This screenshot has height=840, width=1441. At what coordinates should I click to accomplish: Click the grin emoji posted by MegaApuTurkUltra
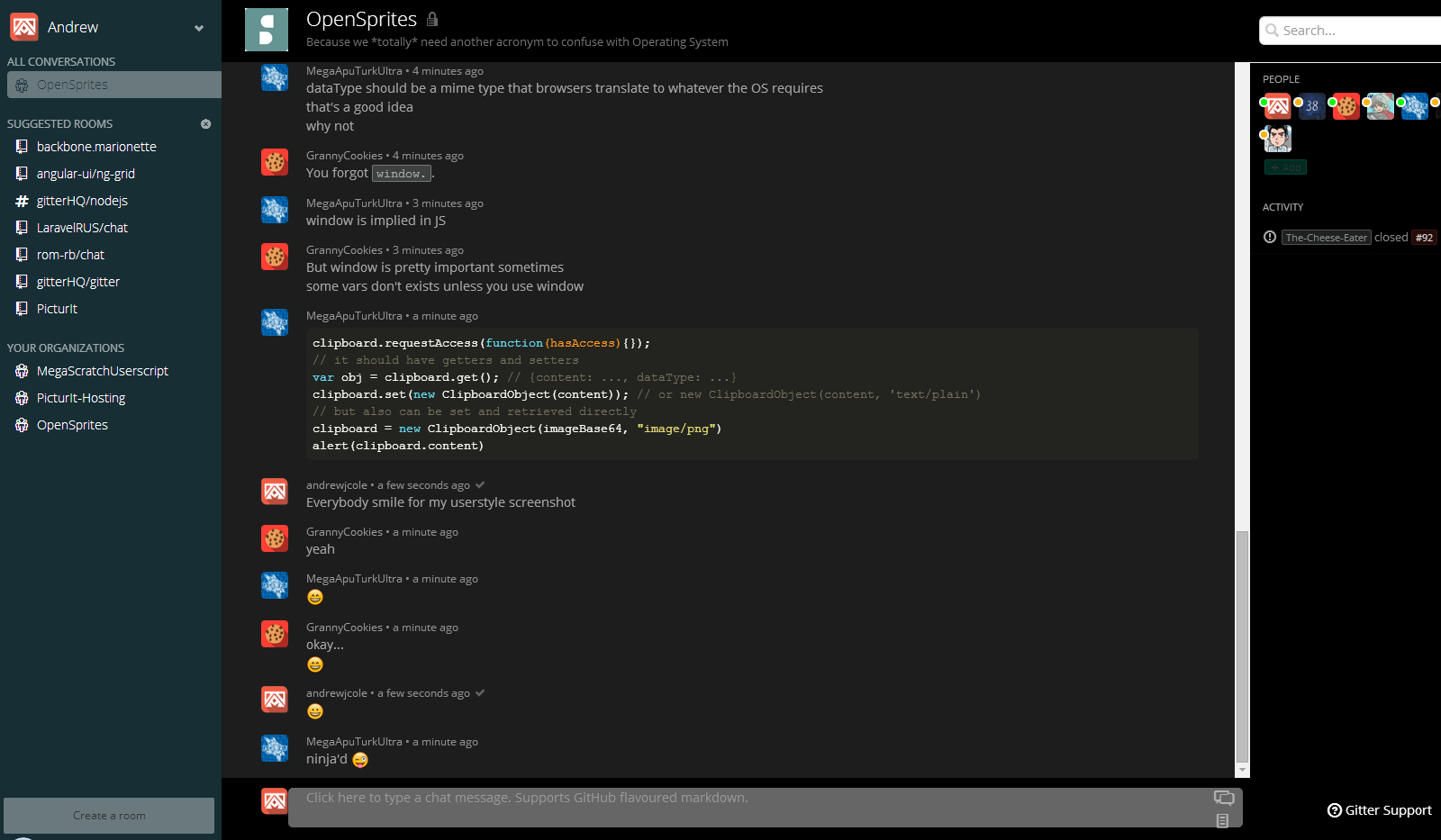pos(315,597)
